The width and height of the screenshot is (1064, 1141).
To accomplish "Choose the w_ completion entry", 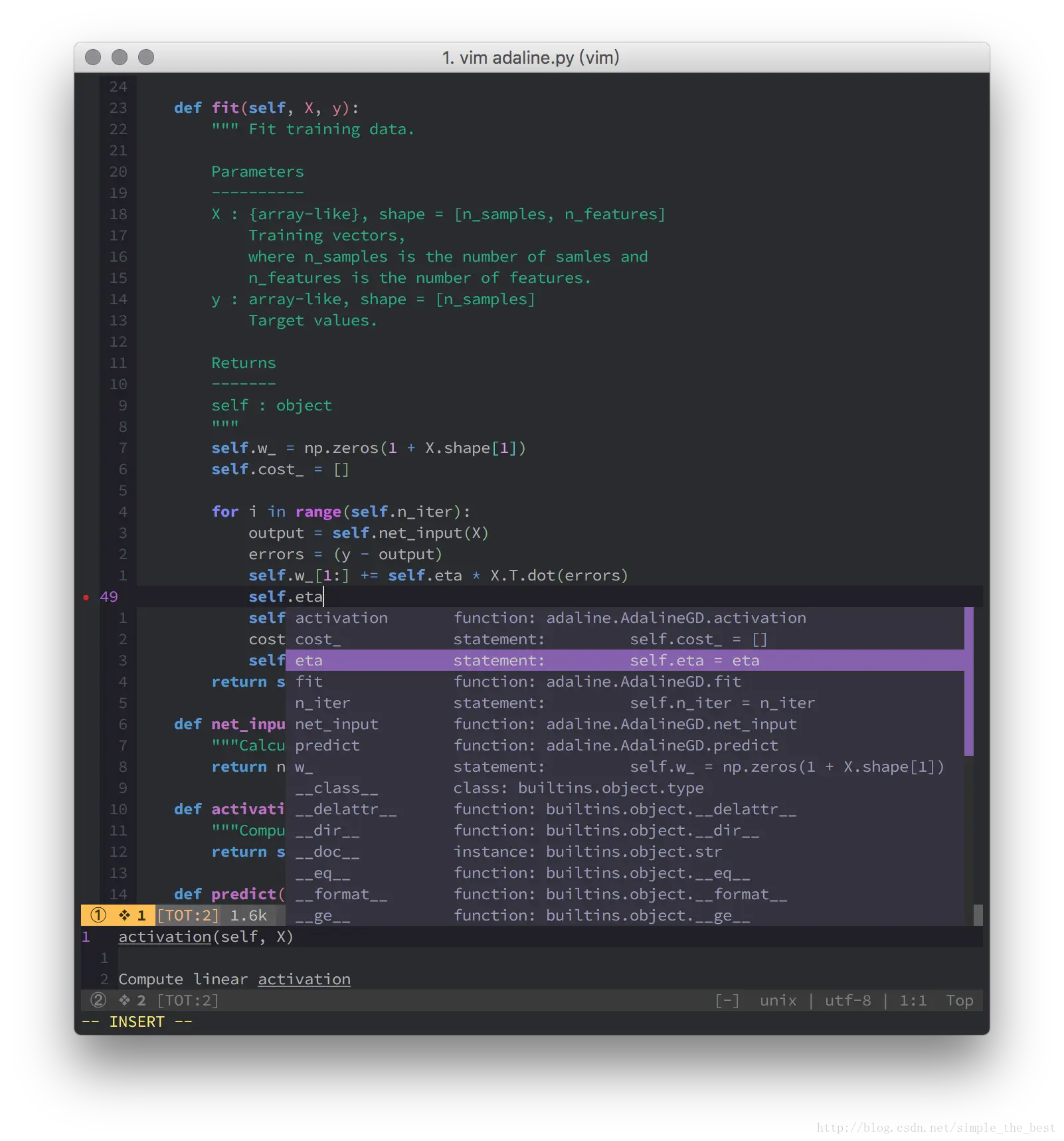I will click(624, 766).
